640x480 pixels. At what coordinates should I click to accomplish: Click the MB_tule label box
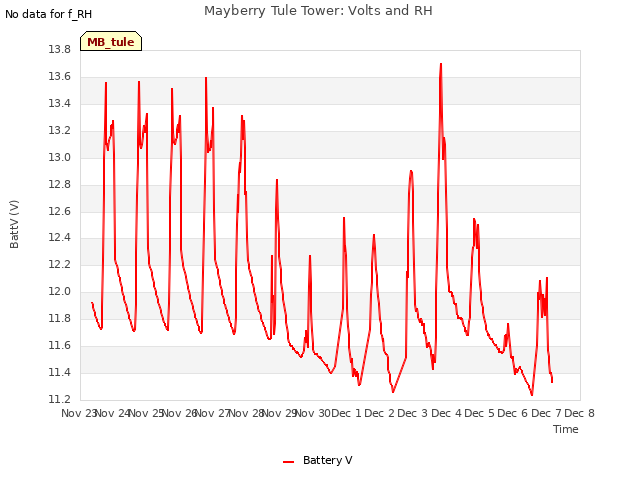pyautogui.click(x=111, y=41)
